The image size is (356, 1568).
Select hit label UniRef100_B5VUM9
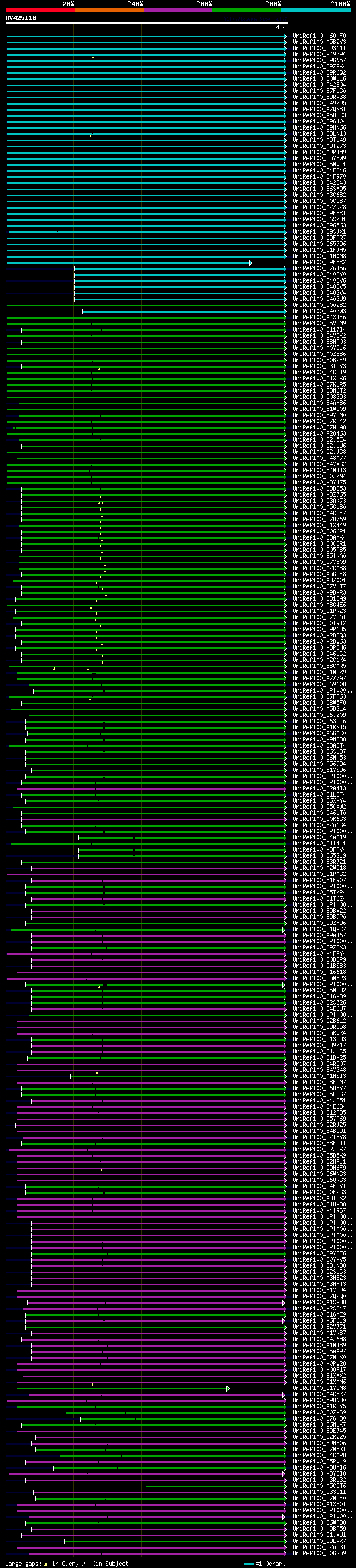(x=319, y=323)
